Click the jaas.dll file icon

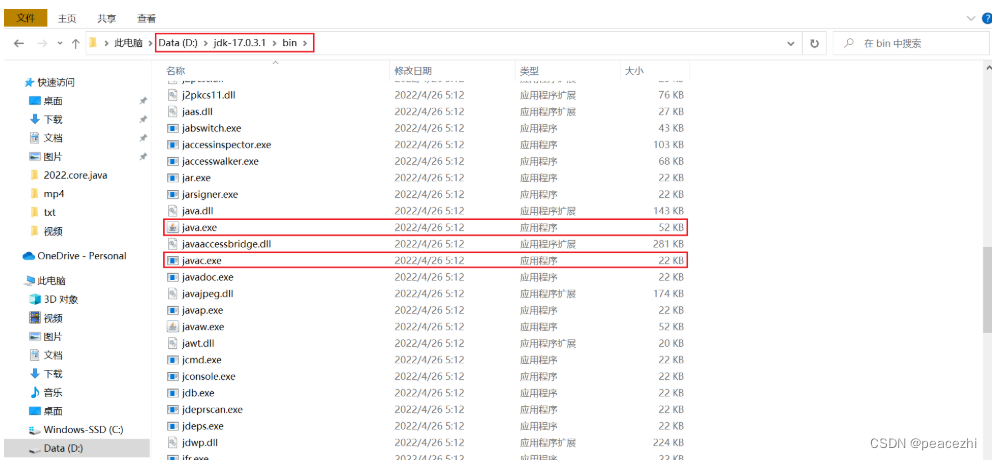[x=173, y=111]
